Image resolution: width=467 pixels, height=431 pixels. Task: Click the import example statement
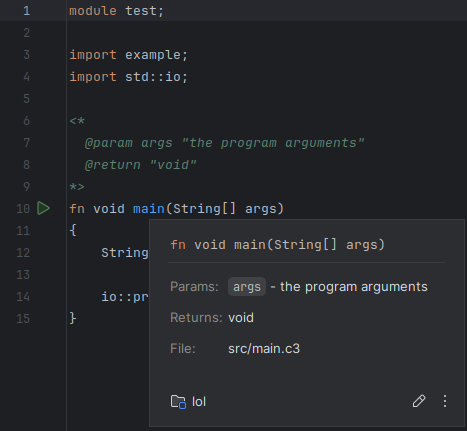pyautogui.click(x=129, y=55)
